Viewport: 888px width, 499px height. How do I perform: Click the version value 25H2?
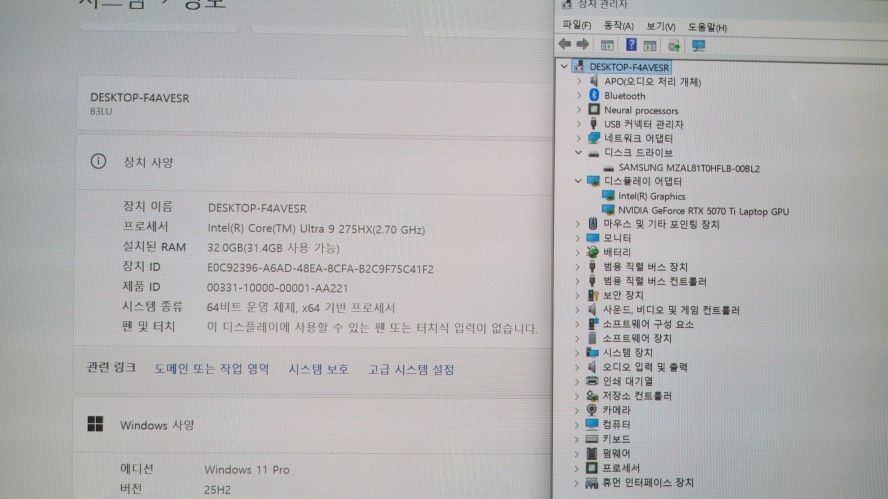pos(217,489)
